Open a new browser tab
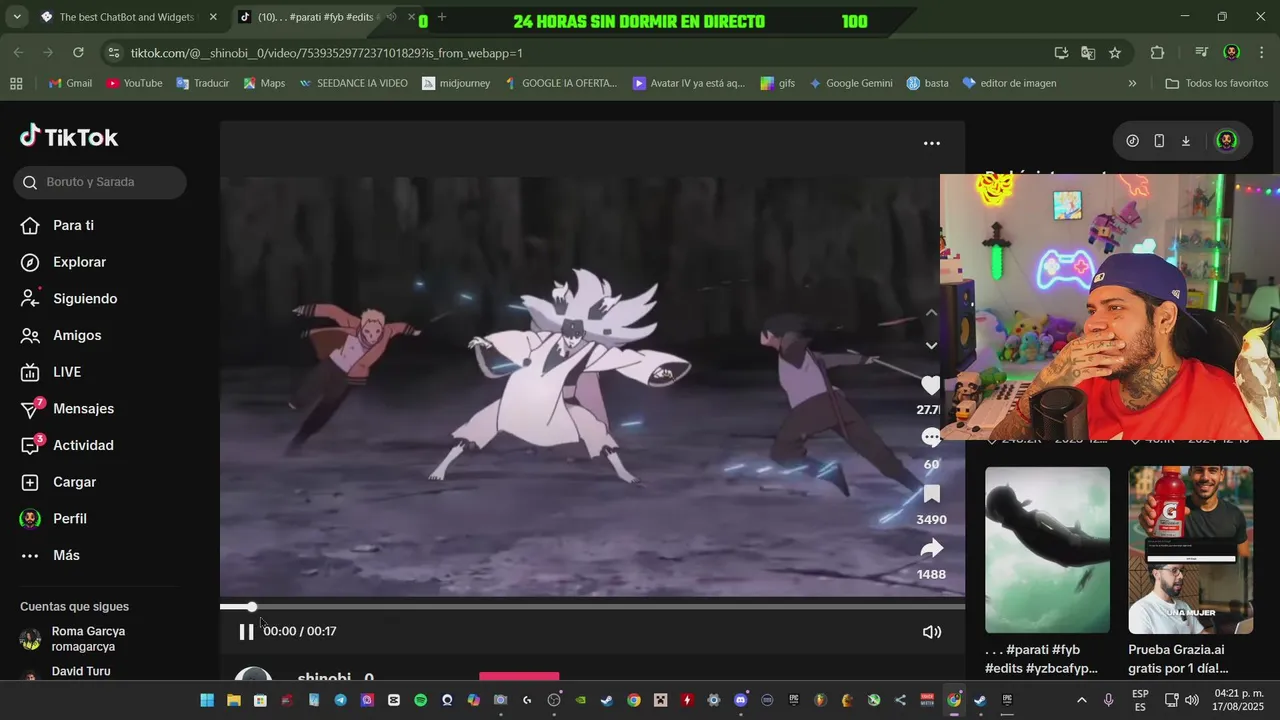The width and height of the screenshot is (1280, 720). click(x=442, y=17)
